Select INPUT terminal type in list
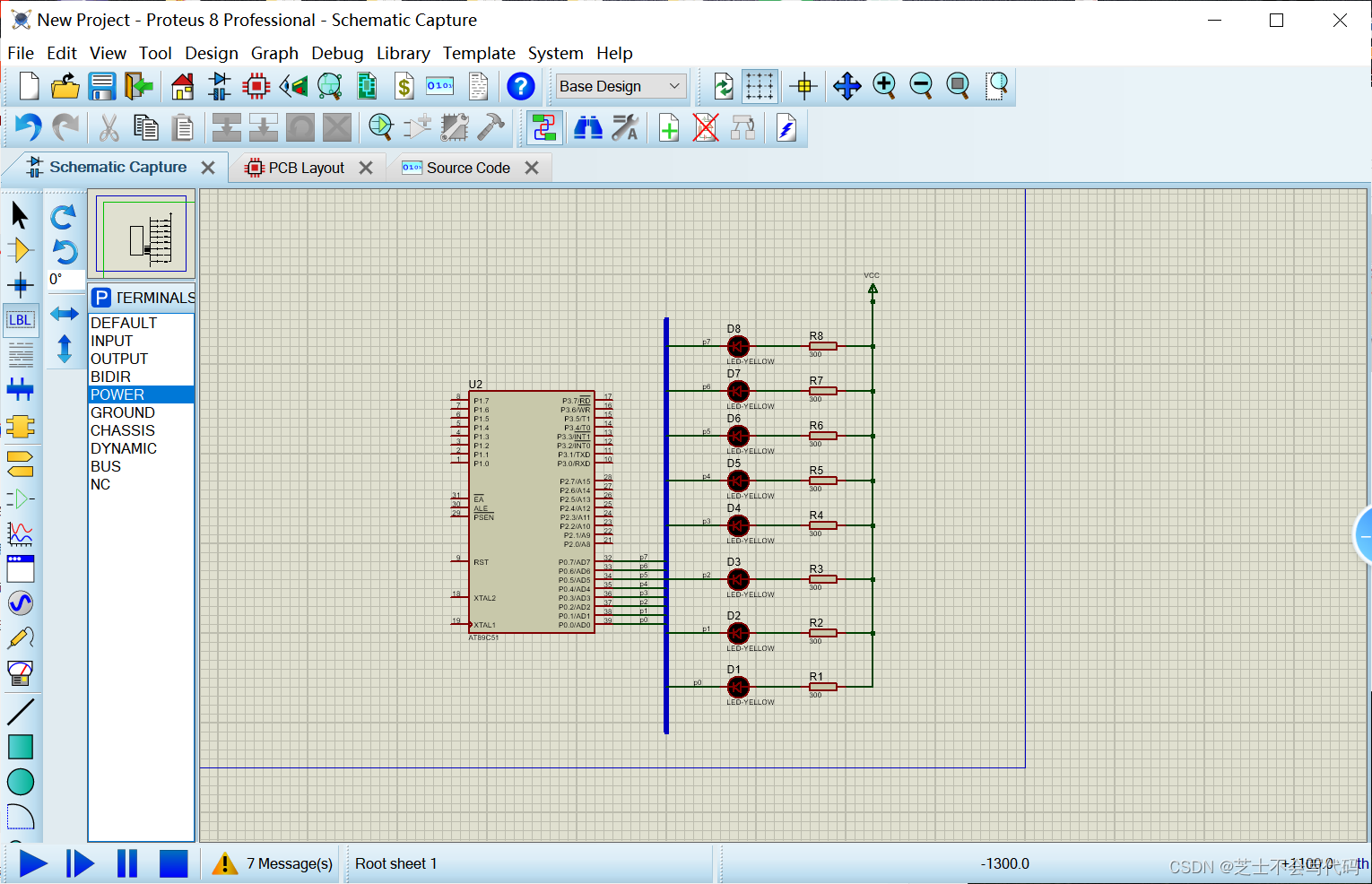The height and width of the screenshot is (884, 1372). (141, 341)
